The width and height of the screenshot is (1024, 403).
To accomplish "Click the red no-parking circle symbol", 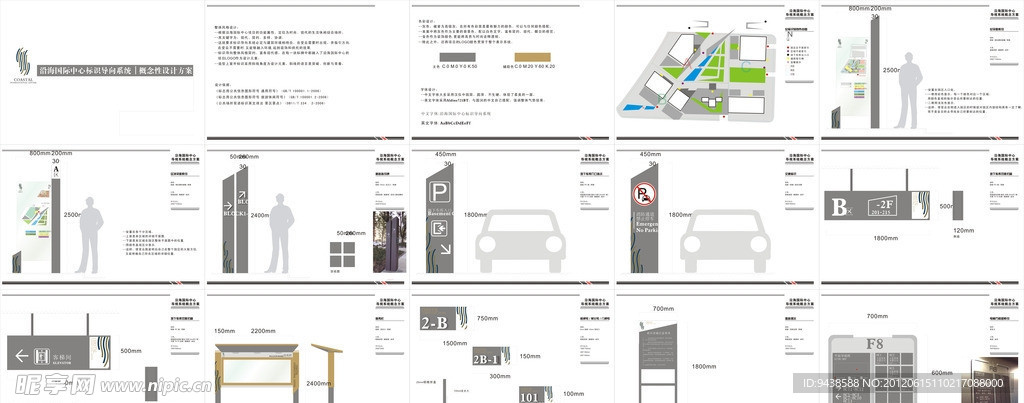I will click(x=642, y=194).
